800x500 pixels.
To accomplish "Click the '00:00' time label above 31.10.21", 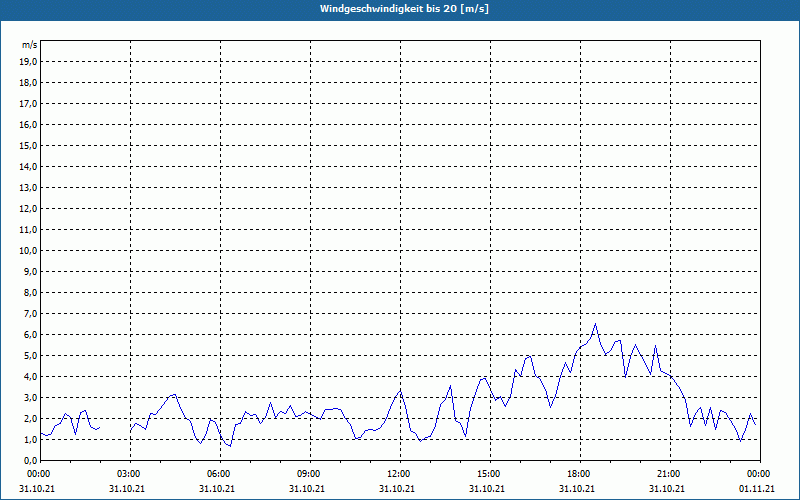I will 37,474.
